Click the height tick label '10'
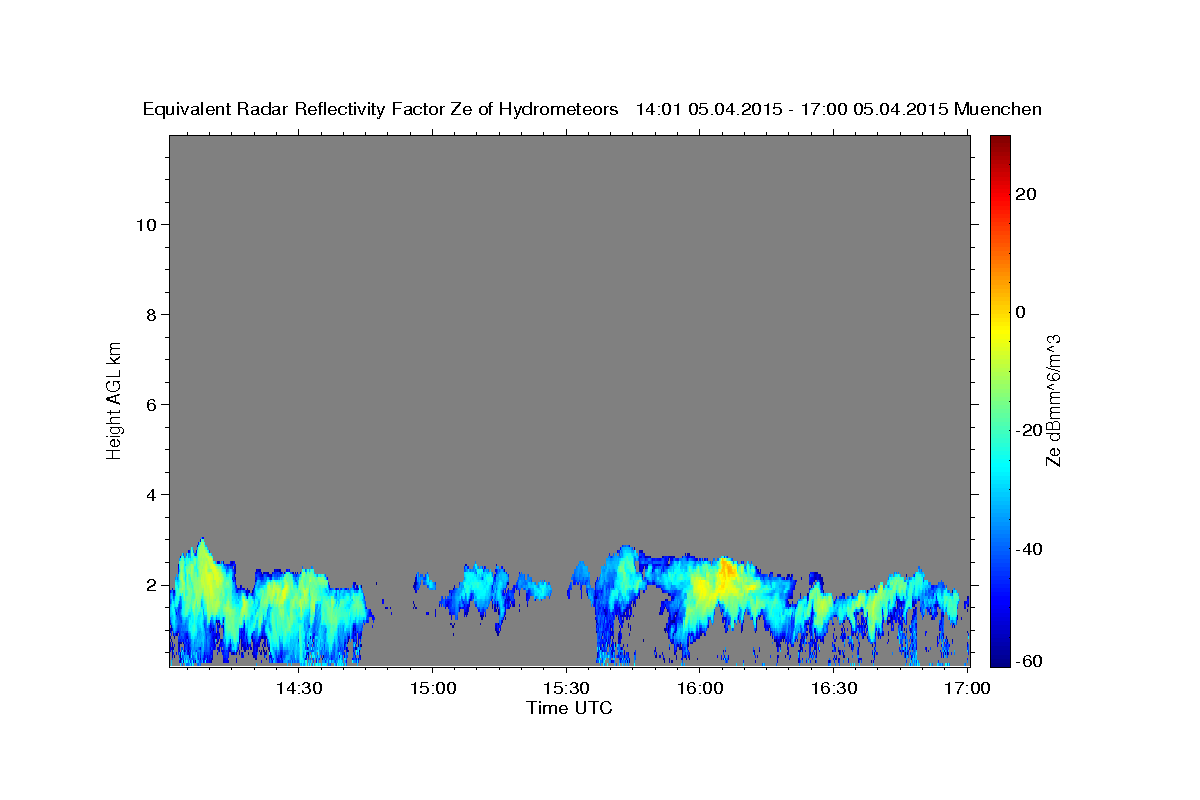 click(145, 224)
